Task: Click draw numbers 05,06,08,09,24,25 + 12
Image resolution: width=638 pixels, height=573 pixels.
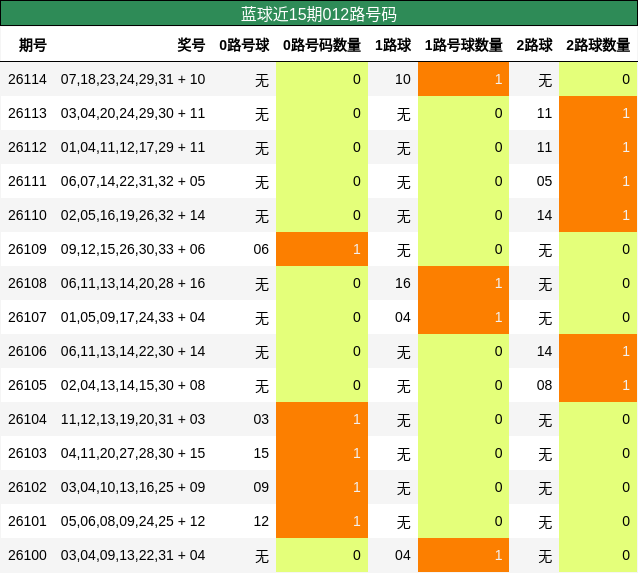Action: (x=133, y=521)
